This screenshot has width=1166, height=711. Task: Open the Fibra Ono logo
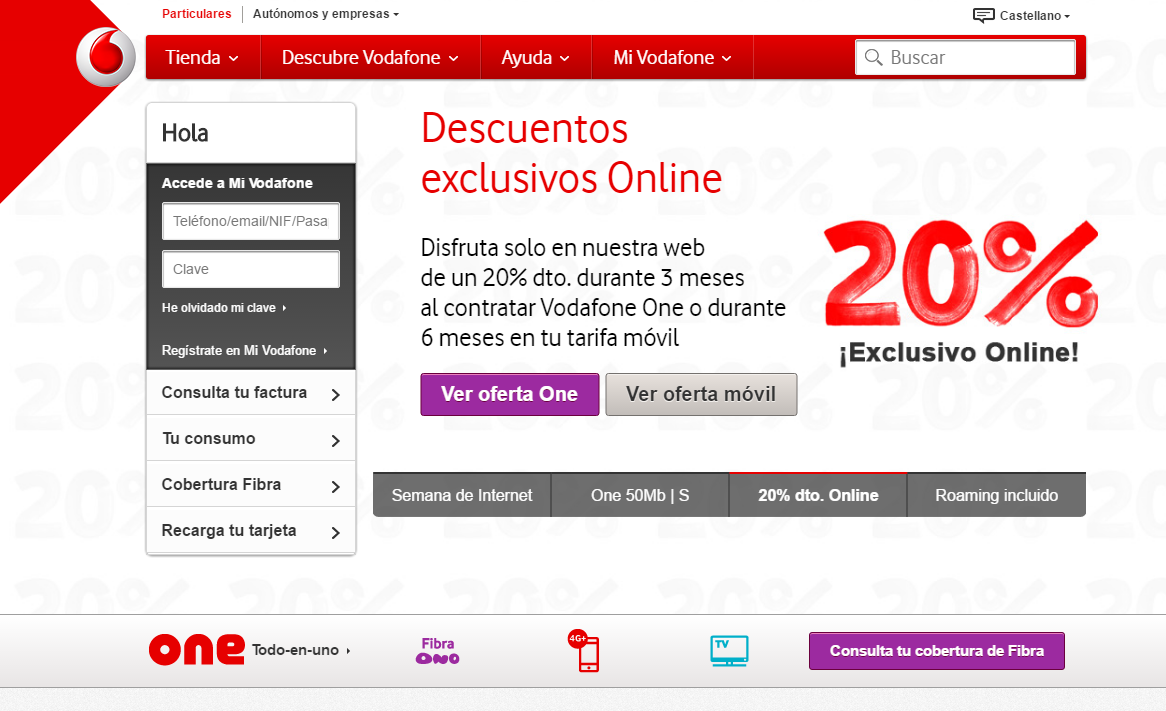[x=437, y=651]
